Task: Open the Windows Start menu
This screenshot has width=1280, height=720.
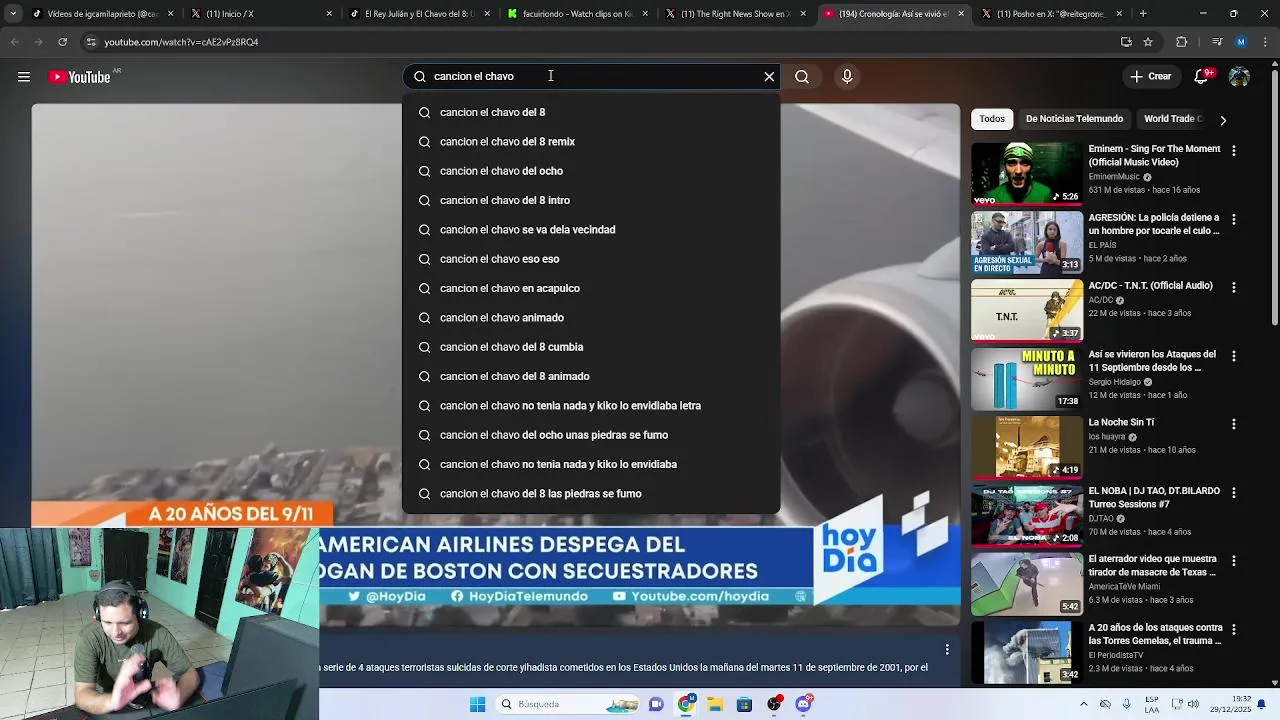Action: click(x=477, y=704)
